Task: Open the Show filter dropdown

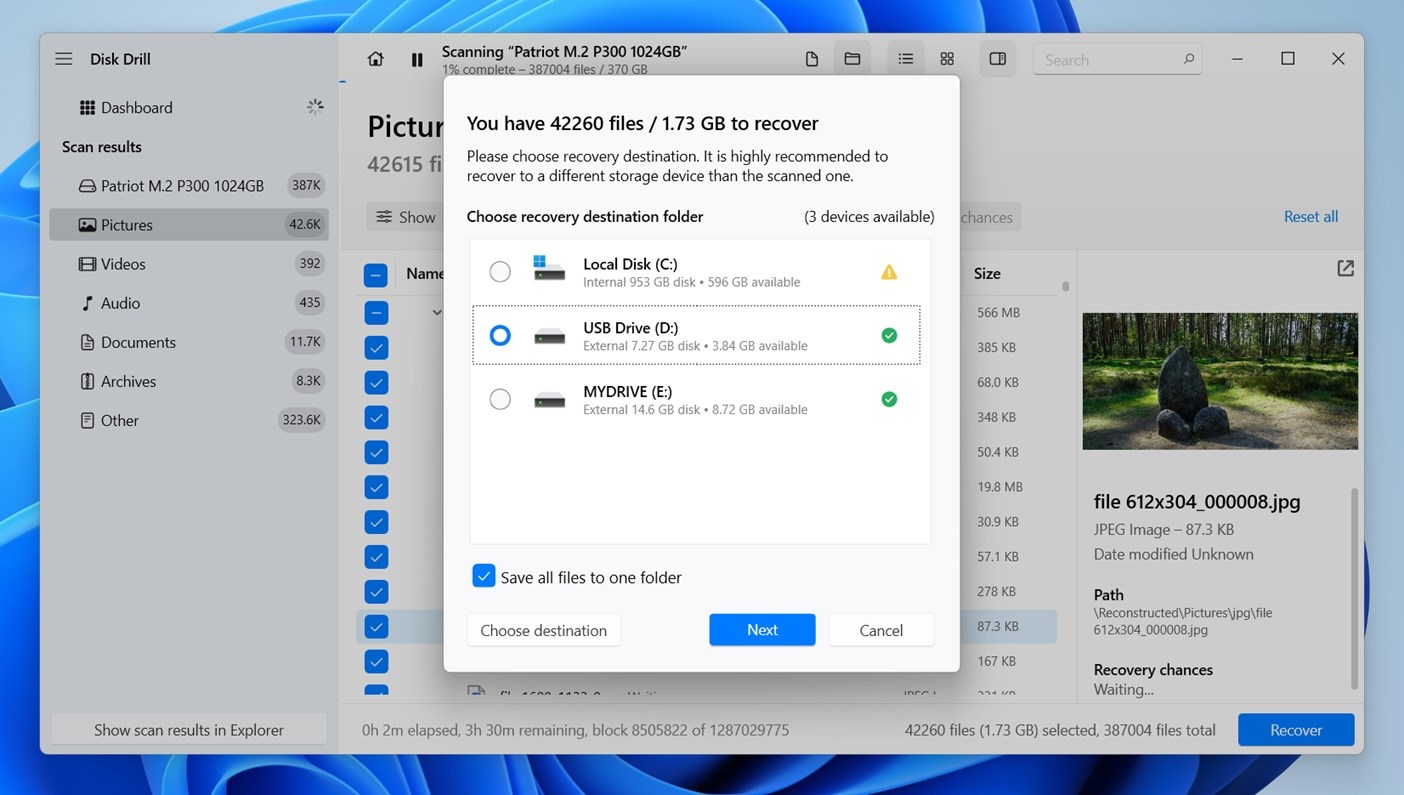Action: click(405, 217)
